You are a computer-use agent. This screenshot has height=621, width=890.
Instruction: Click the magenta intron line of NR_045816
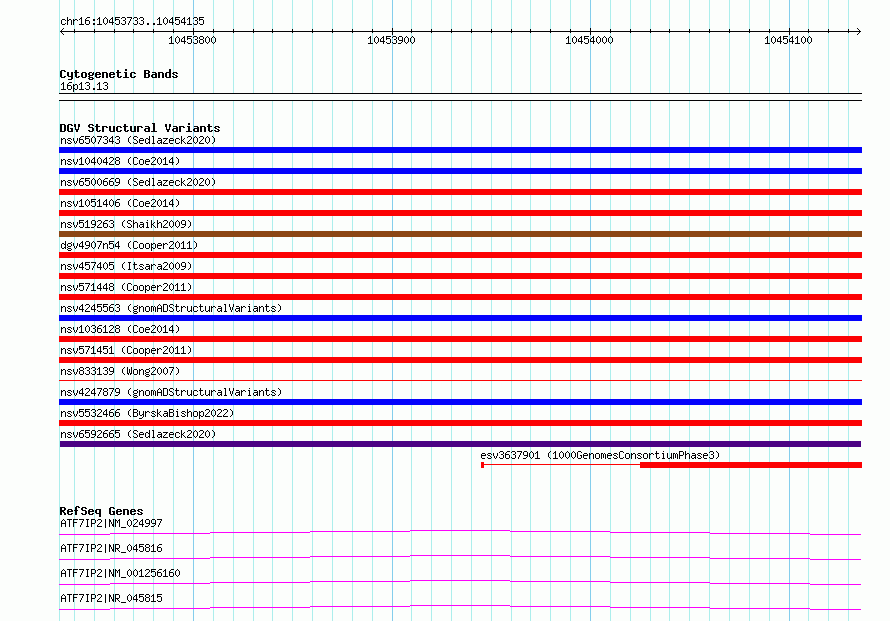pos(460,556)
